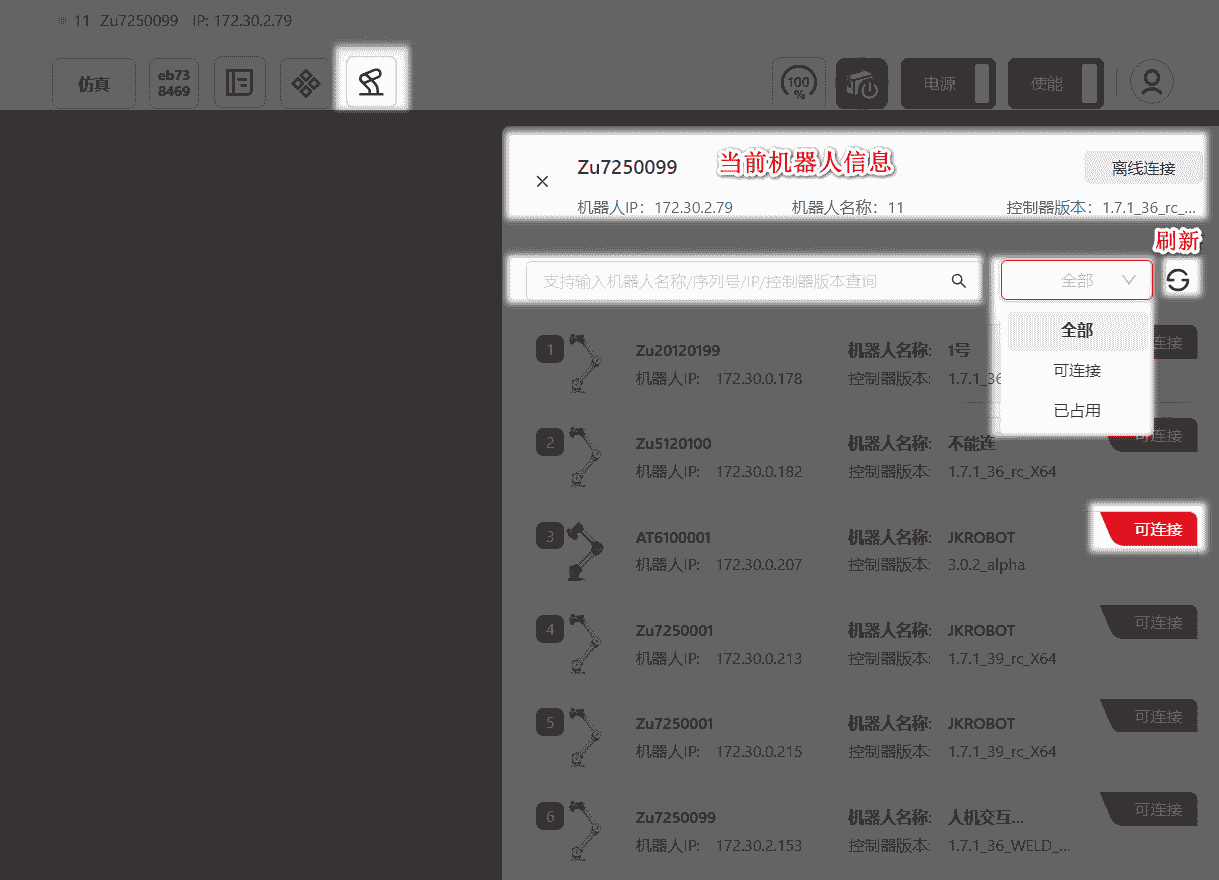Click the robot search input field
This screenshot has width=1219, height=880.
(740, 281)
